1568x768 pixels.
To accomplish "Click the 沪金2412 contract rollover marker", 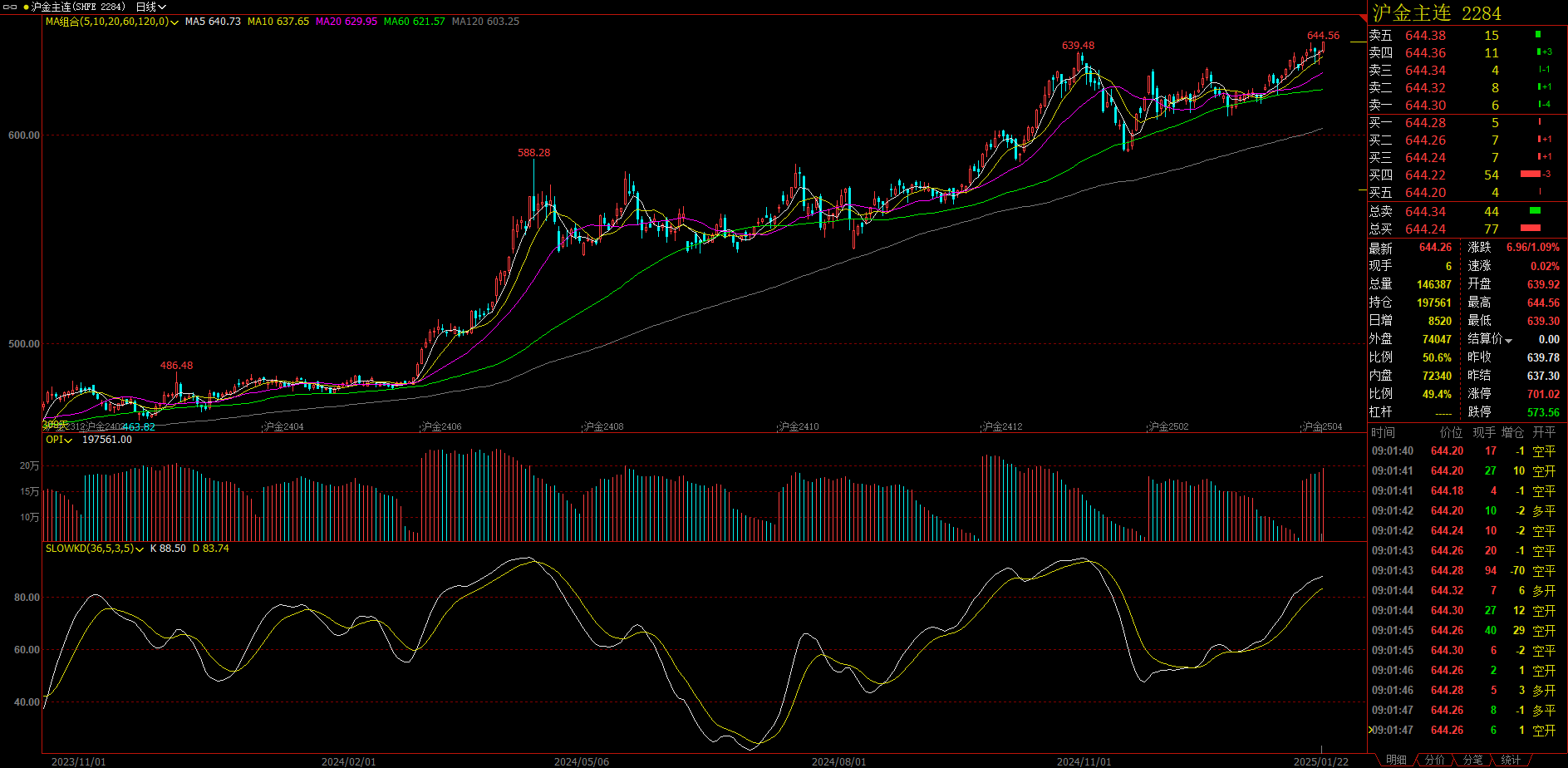I will tap(1002, 426).
